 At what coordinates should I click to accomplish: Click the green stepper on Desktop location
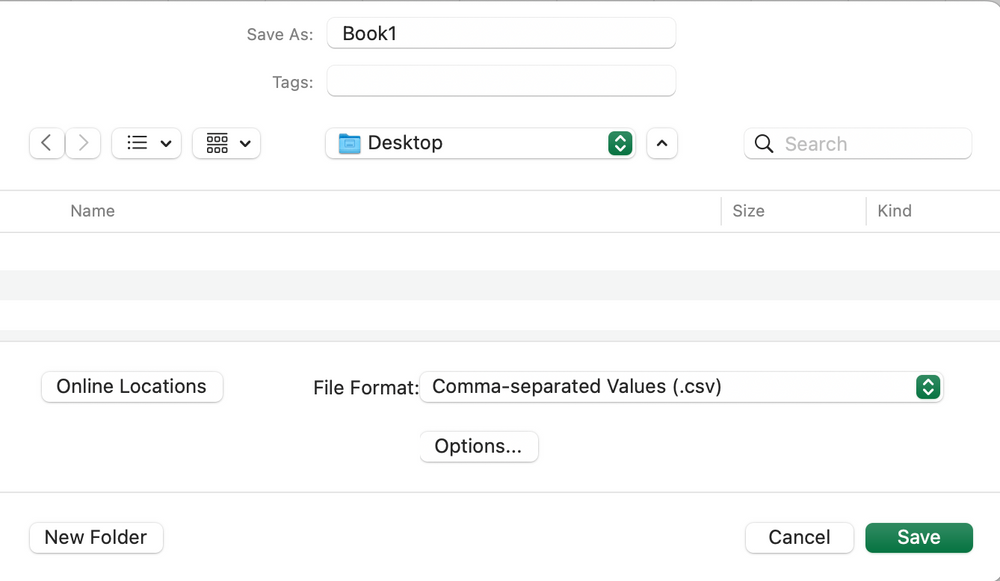(x=620, y=143)
